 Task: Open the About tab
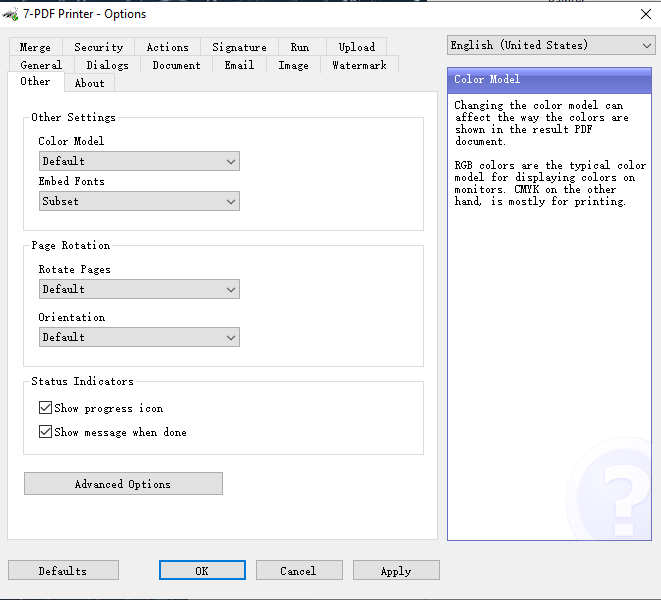[x=89, y=83]
